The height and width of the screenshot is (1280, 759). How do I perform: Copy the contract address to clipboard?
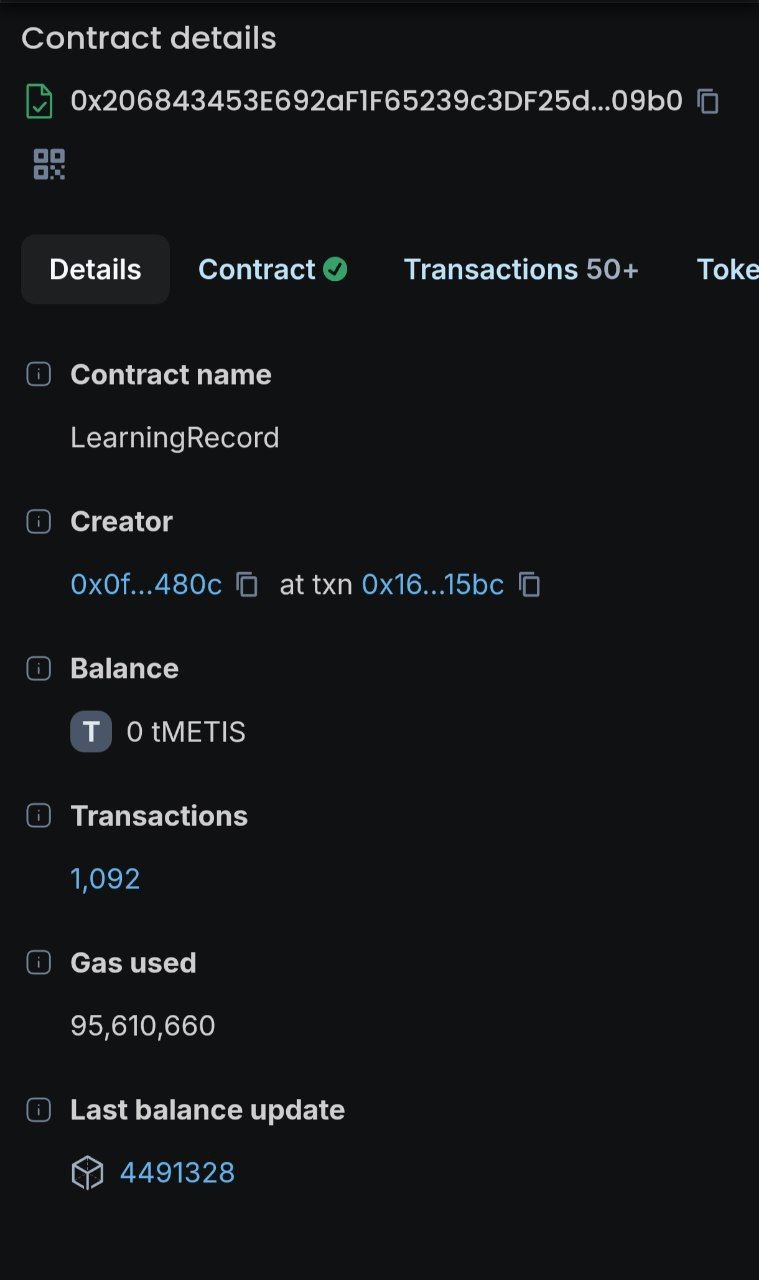[708, 101]
